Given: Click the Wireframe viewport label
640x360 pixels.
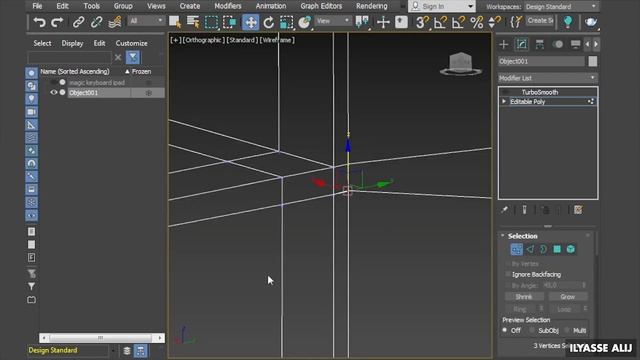Looking at the screenshot, I should [x=277, y=40].
